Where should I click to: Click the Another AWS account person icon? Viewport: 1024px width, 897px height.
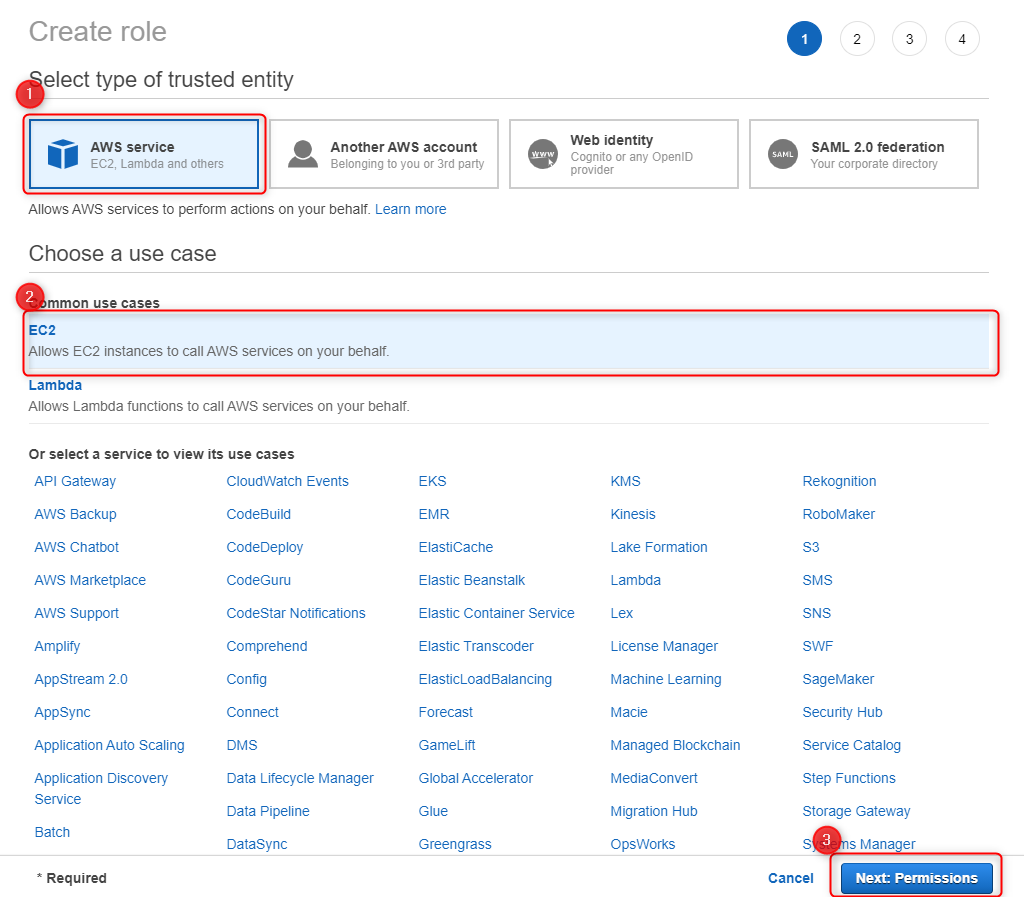point(303,154)
